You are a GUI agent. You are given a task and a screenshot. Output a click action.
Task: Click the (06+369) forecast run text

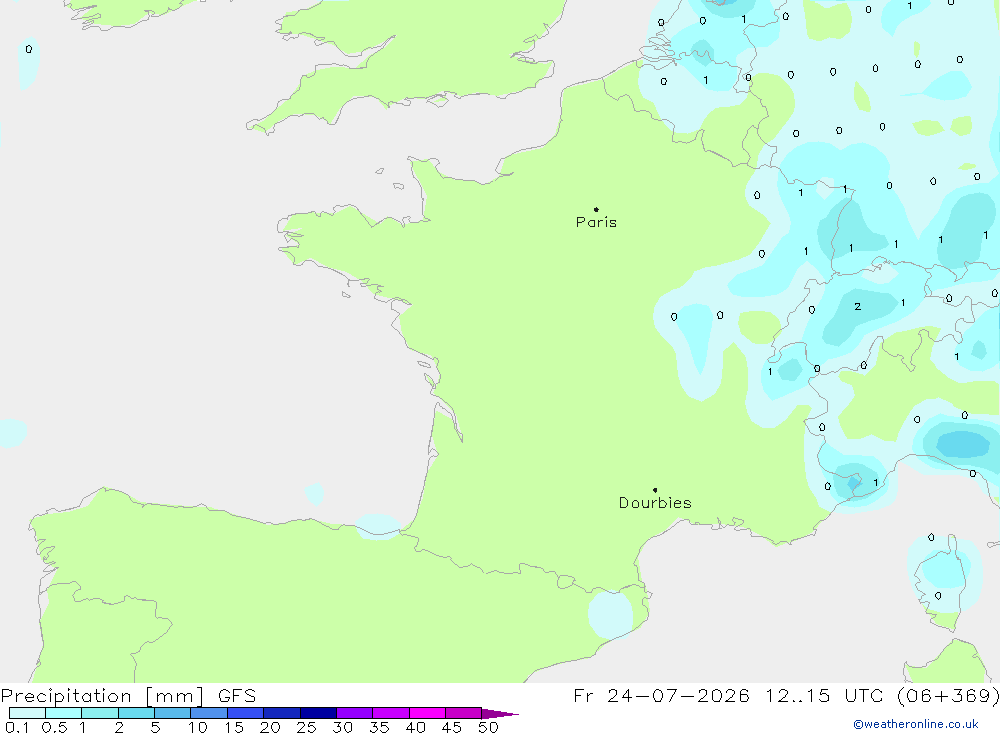948,695
